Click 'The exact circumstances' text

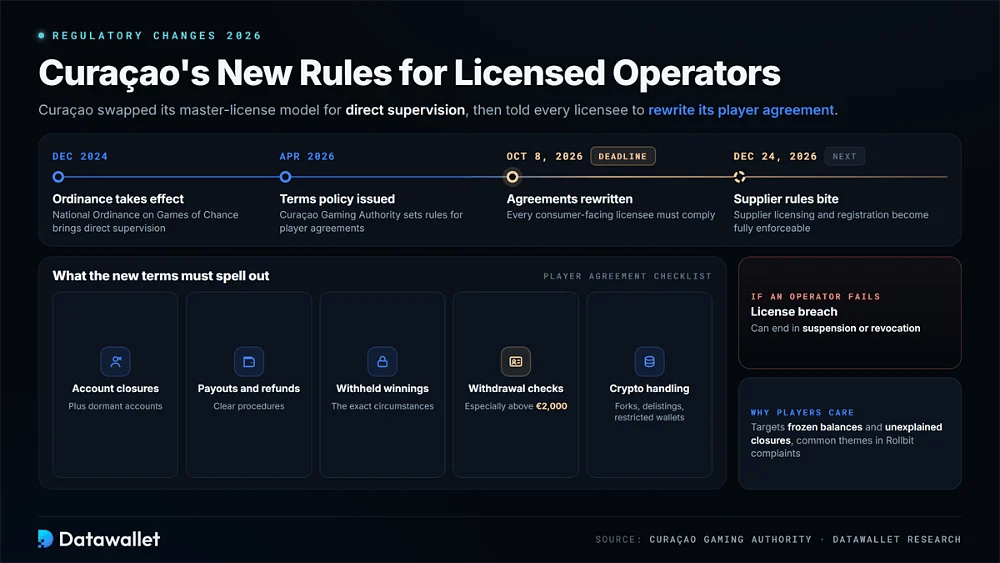pos(383,406)
